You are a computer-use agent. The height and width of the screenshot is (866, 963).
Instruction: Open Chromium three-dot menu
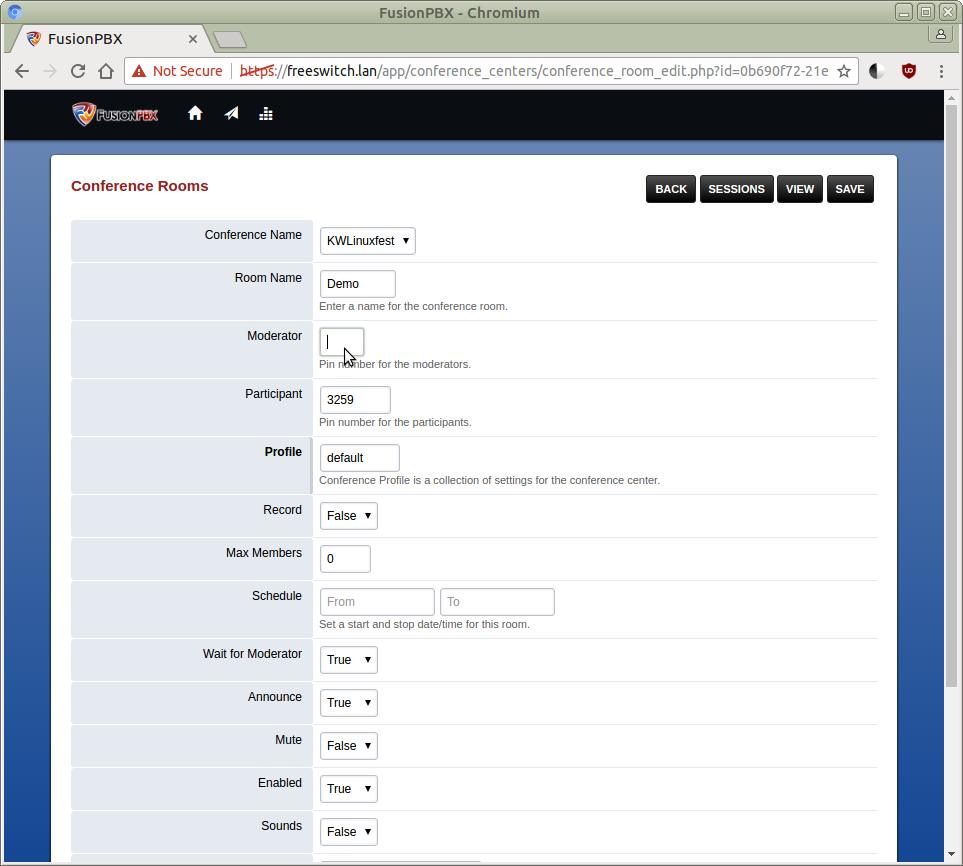tap(941, 71)
